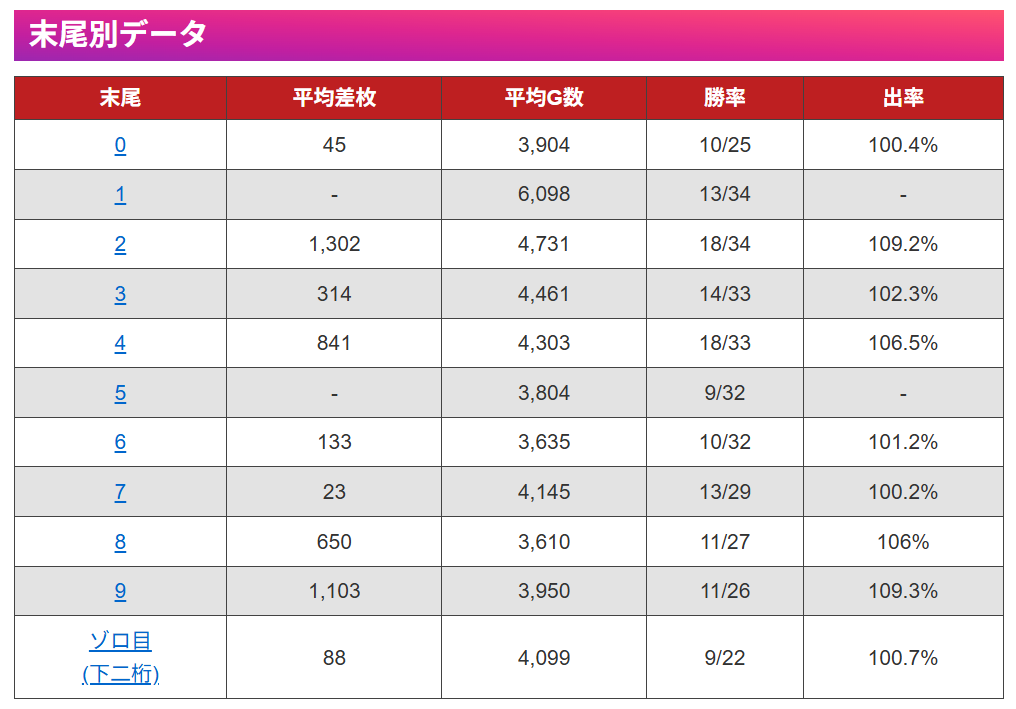The height and width of the screenshot is (709, 1016).
Task: Open suffix 6 data link
Action: pyautogui.click(x=120, y=443)
